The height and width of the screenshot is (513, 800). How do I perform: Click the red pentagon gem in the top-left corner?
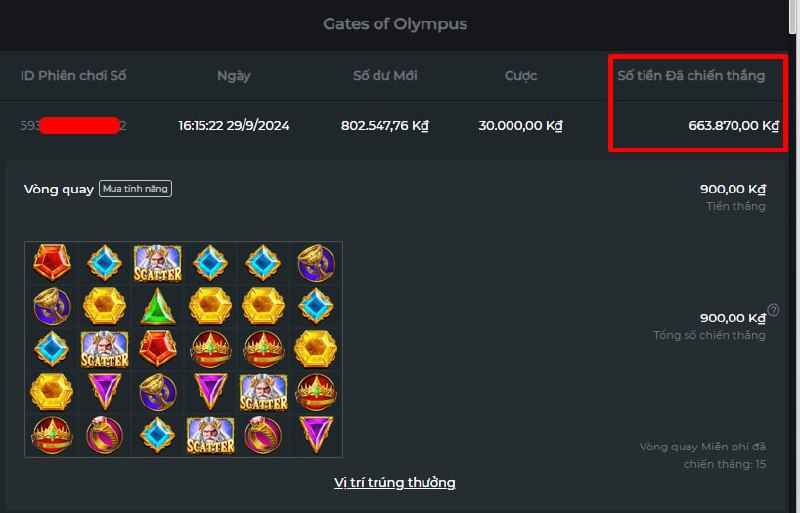52,262
